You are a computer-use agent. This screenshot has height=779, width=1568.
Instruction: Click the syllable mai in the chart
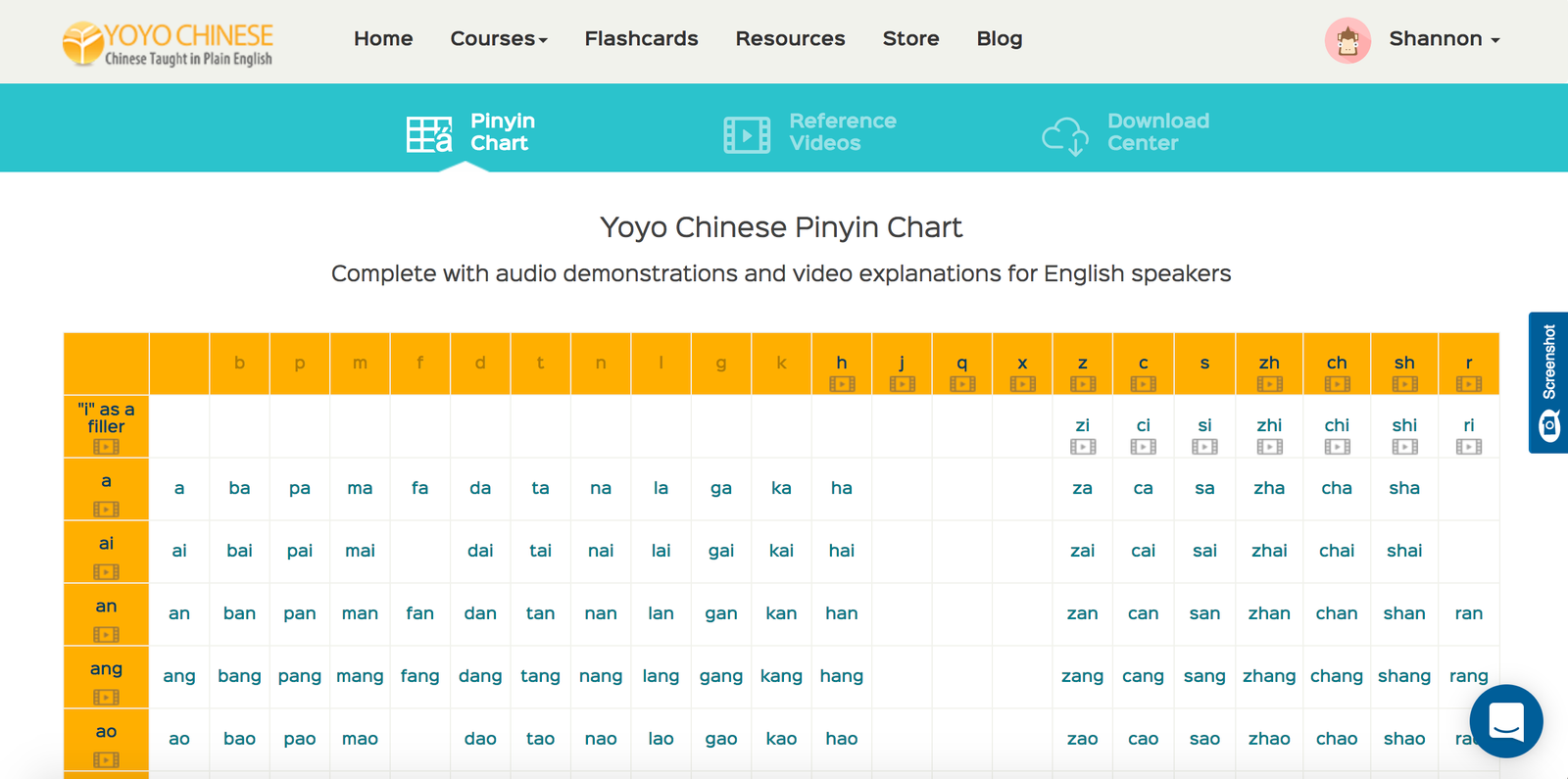click(360, 551)
